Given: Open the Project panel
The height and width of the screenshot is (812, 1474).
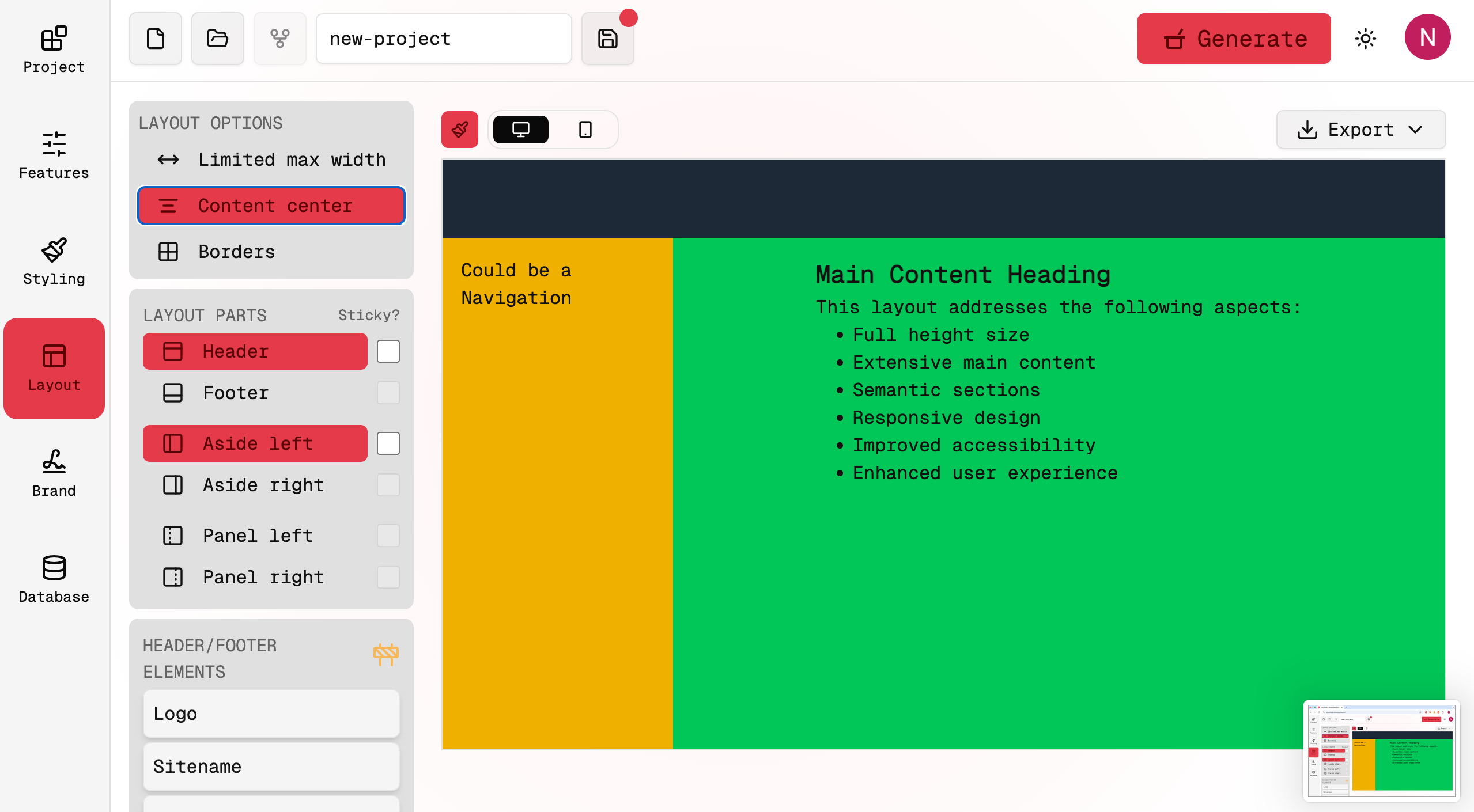Looking at the screenshot, I should pos(53,49).
